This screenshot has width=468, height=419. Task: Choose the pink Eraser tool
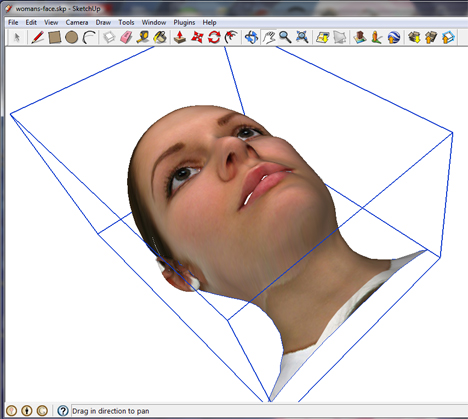pos(126,37)
